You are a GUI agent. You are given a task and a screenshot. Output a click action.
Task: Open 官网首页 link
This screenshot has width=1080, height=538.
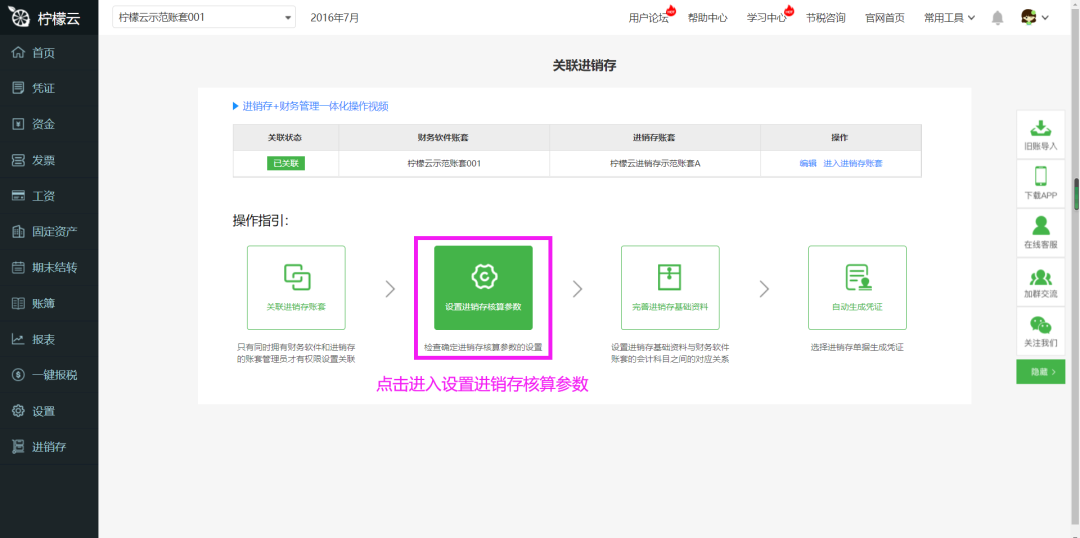tap(885, 18)
